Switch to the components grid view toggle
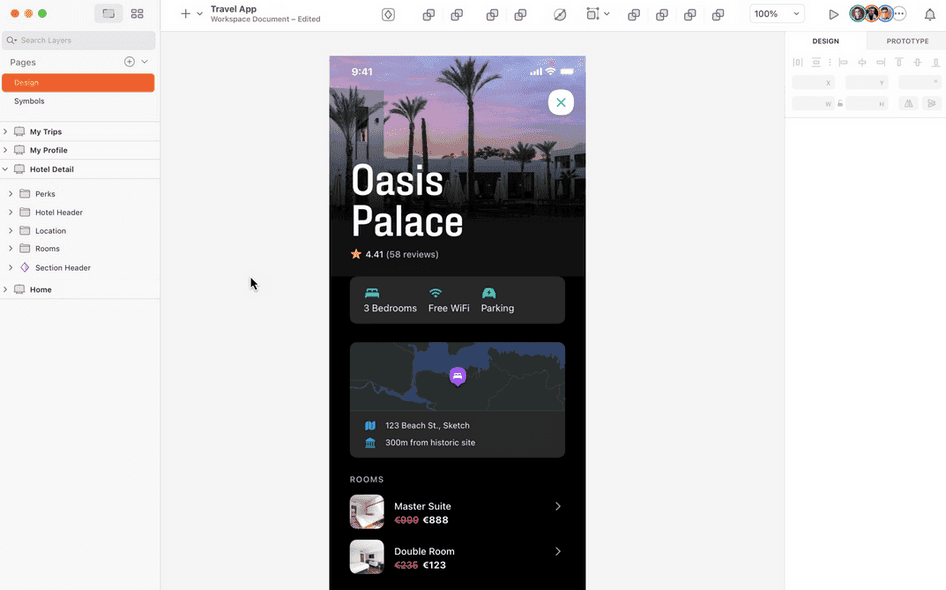The height and width of the screenshot is (590, 946). click(x=137, y=13)
